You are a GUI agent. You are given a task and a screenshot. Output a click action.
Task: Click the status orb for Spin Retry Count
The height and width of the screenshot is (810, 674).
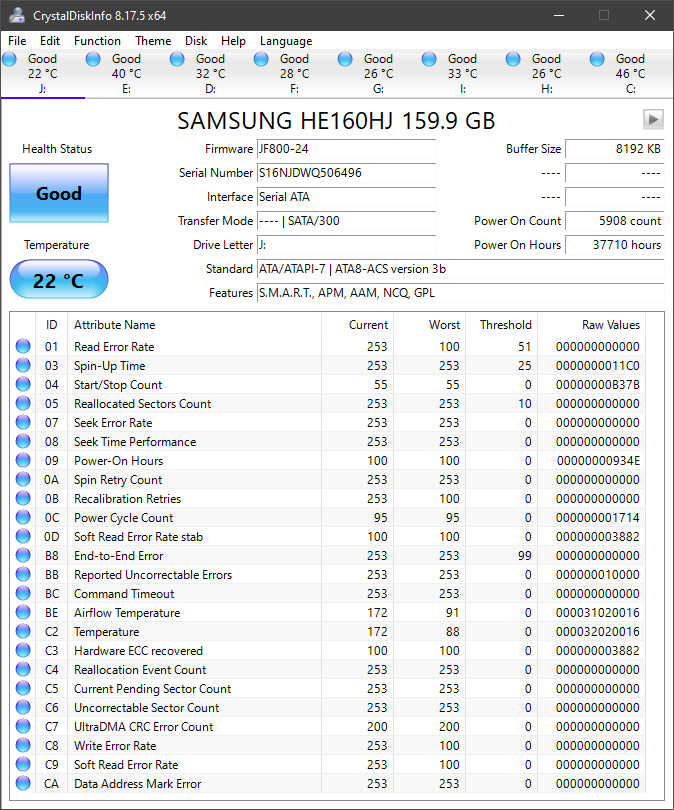pos(23,479)
